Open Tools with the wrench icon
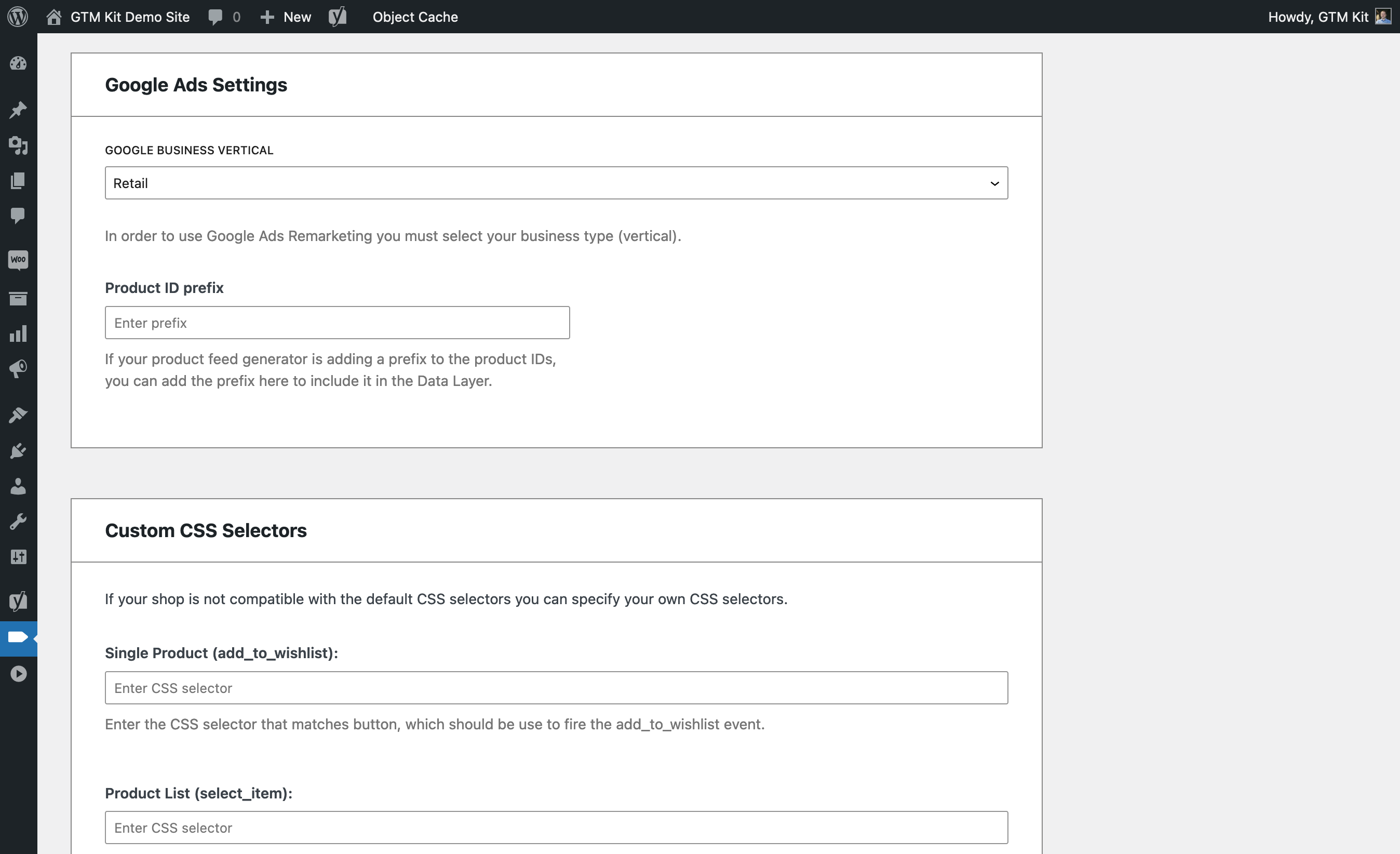 18,521
